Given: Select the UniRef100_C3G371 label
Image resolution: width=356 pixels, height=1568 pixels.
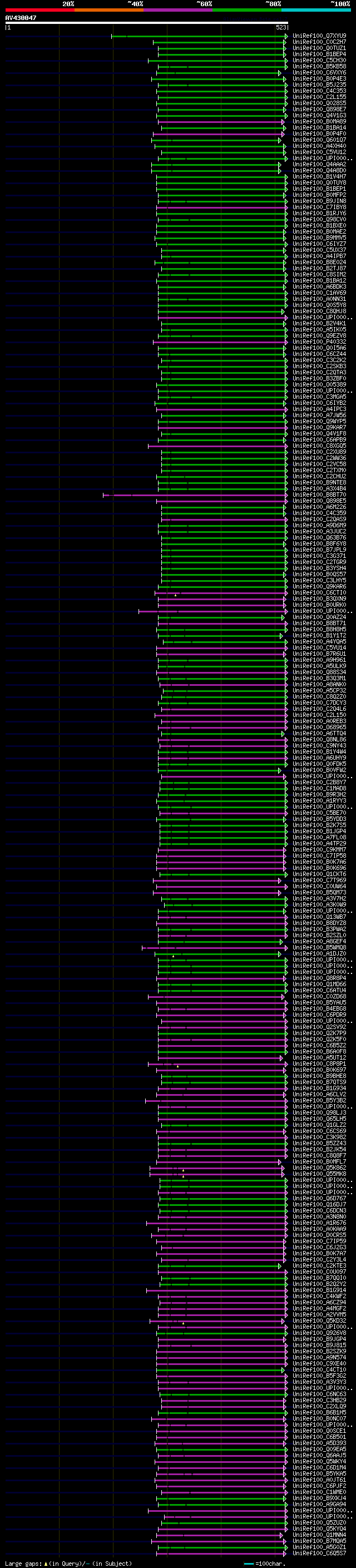Looking at the screenshot, I should pos(319,556).
